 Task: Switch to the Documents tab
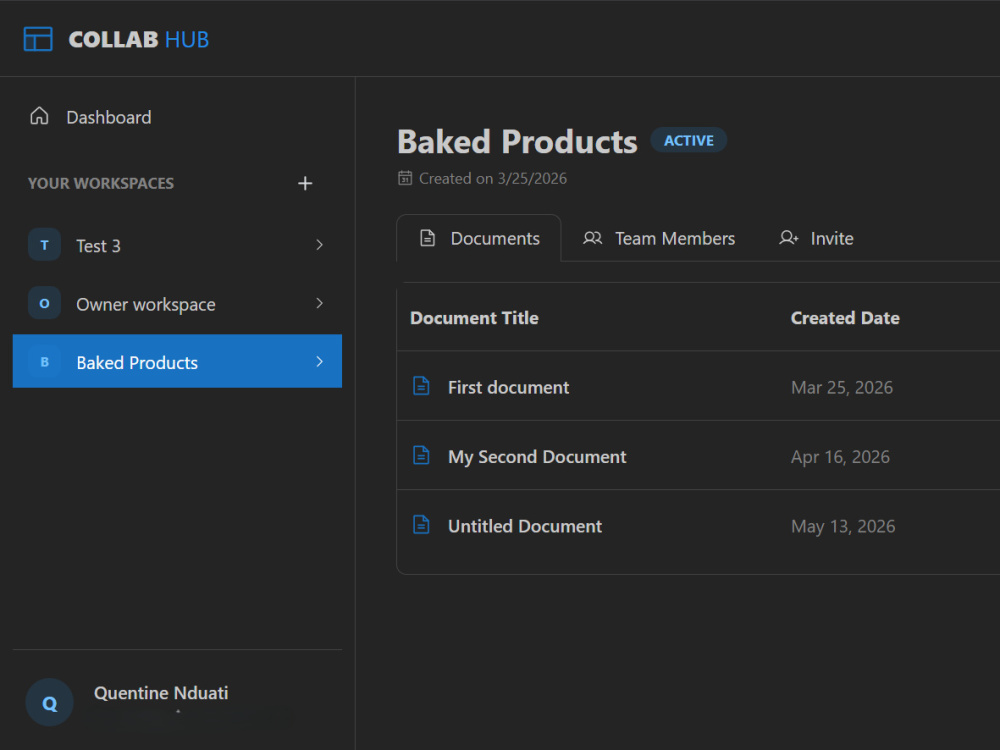(x=479, y=239)
